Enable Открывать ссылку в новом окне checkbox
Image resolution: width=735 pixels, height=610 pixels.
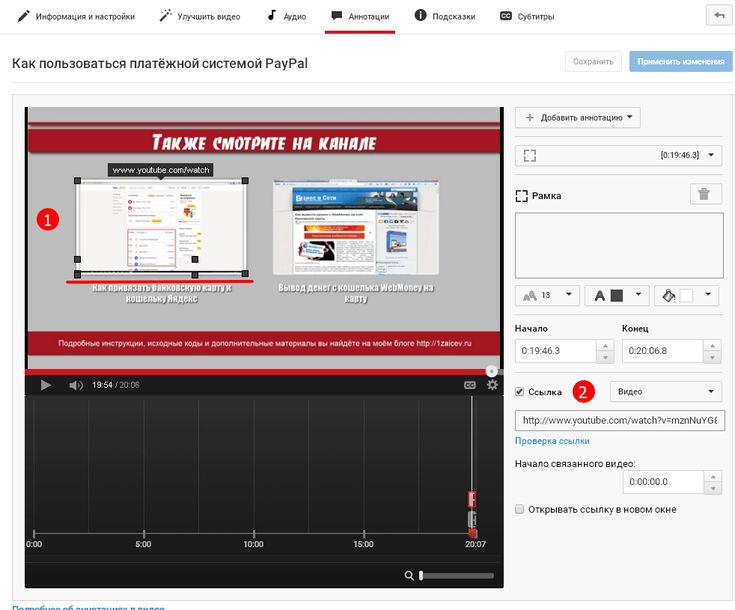[x=519, y=509]
